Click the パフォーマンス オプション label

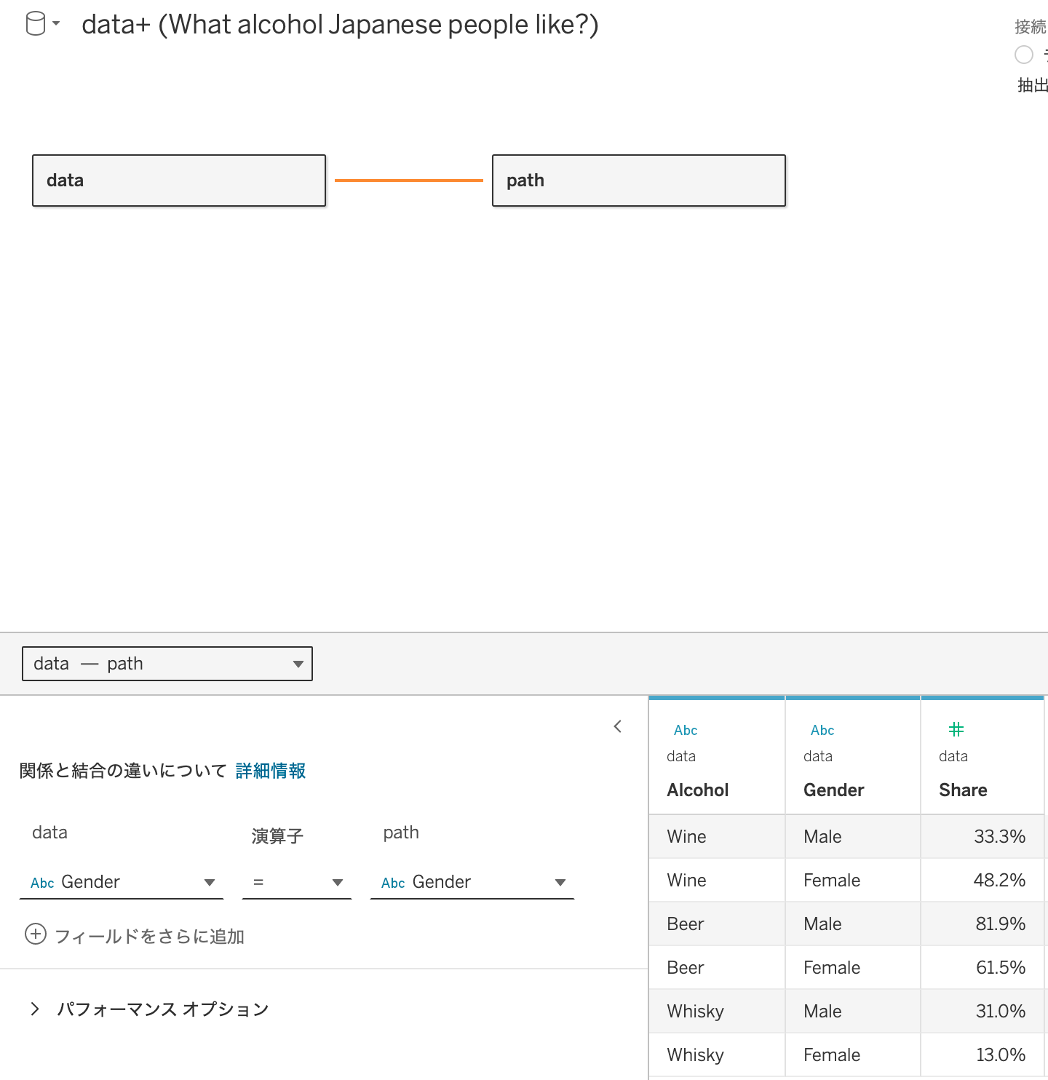click(163, 1009)
